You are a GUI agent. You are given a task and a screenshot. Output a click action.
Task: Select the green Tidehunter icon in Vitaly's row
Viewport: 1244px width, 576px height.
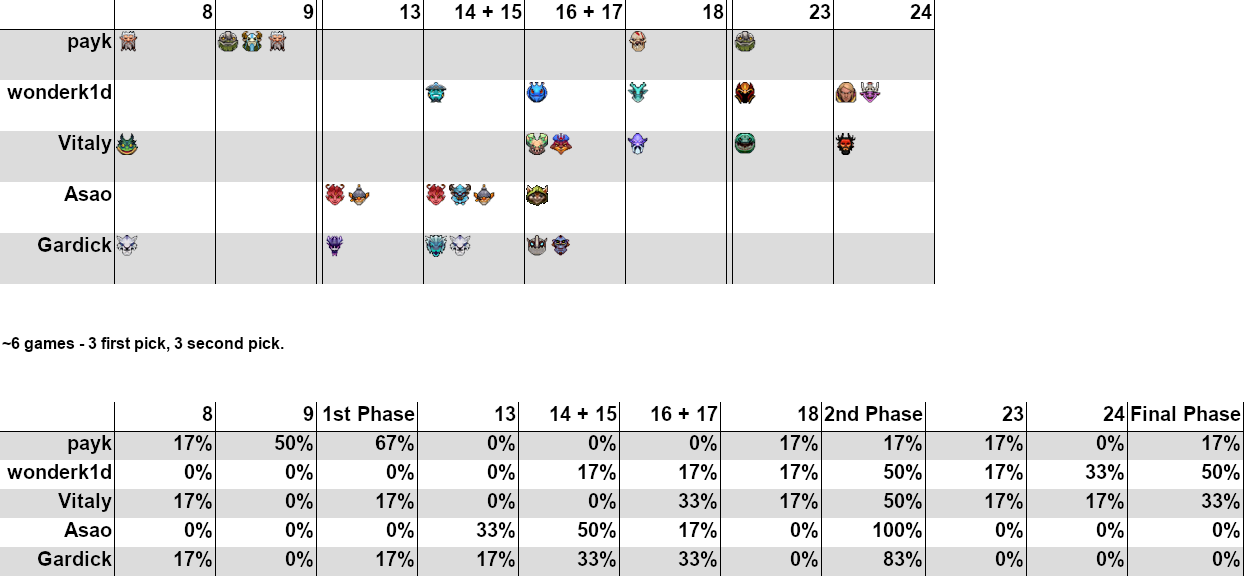pos(744,144)
